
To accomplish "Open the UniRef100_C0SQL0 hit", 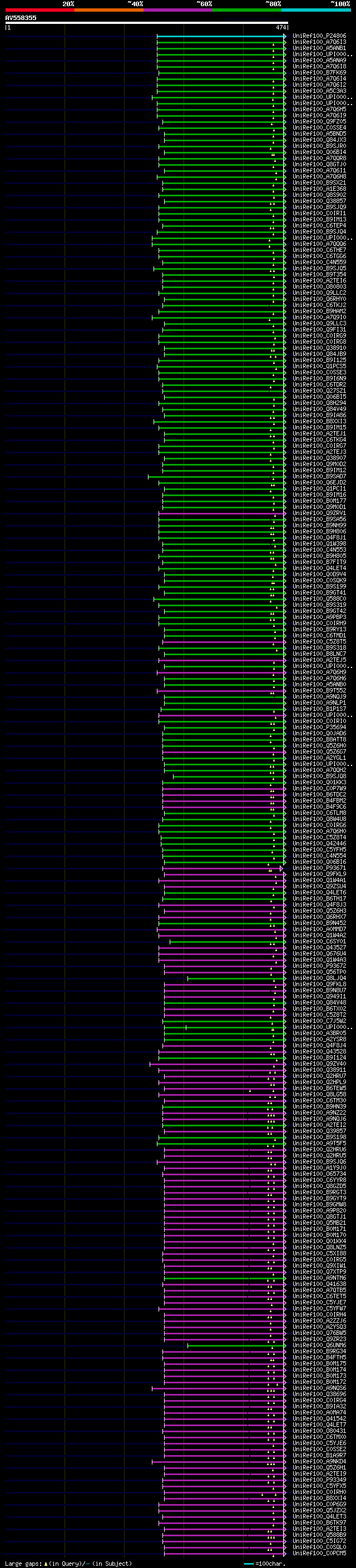I will pos(319,1547).
